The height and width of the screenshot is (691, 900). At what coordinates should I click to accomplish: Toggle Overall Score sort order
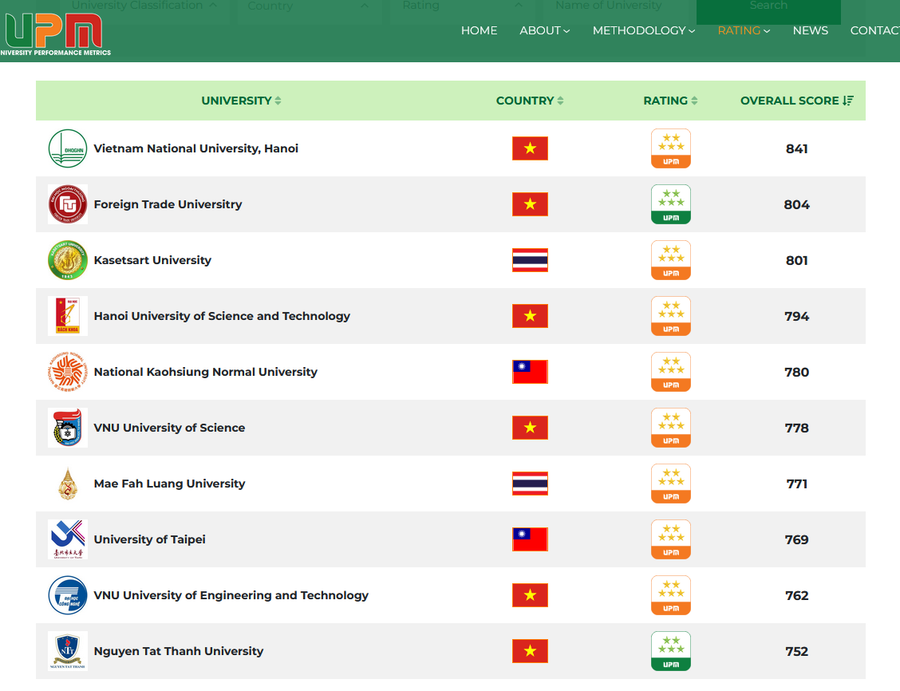pyautogui.click(x=796, y=101)
